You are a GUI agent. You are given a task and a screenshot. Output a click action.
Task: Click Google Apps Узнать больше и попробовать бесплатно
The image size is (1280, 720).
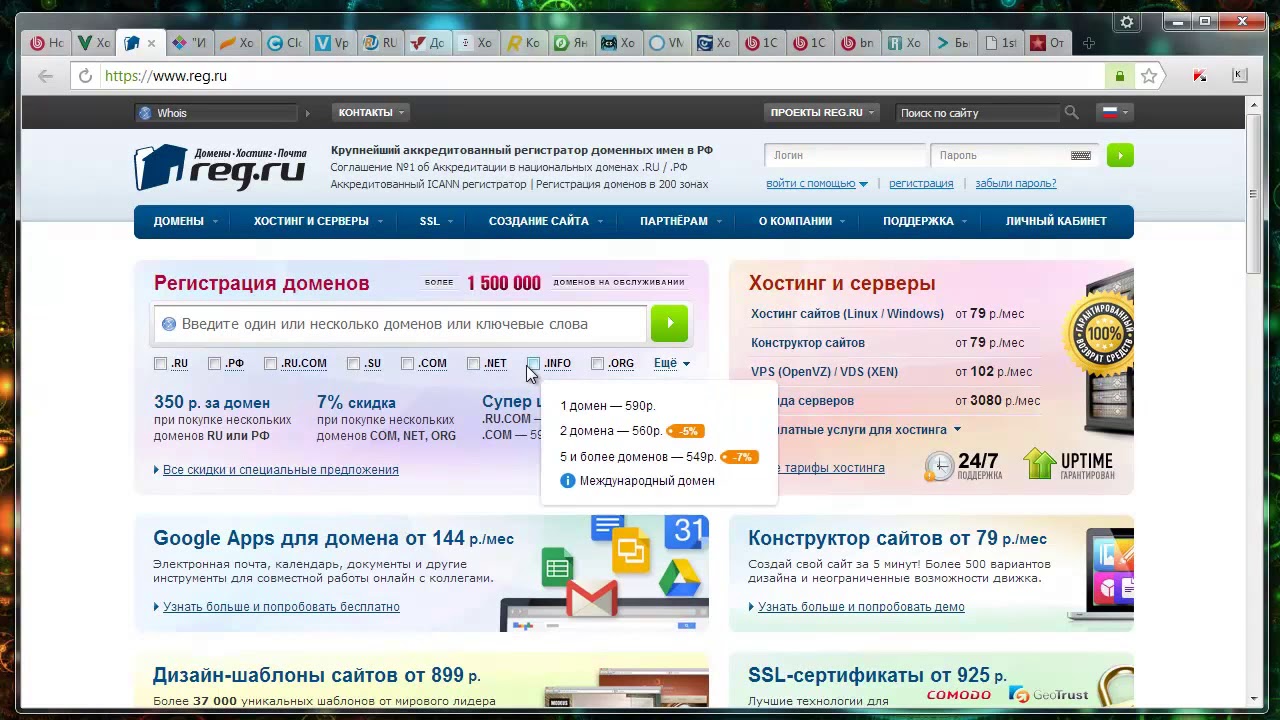281,607
